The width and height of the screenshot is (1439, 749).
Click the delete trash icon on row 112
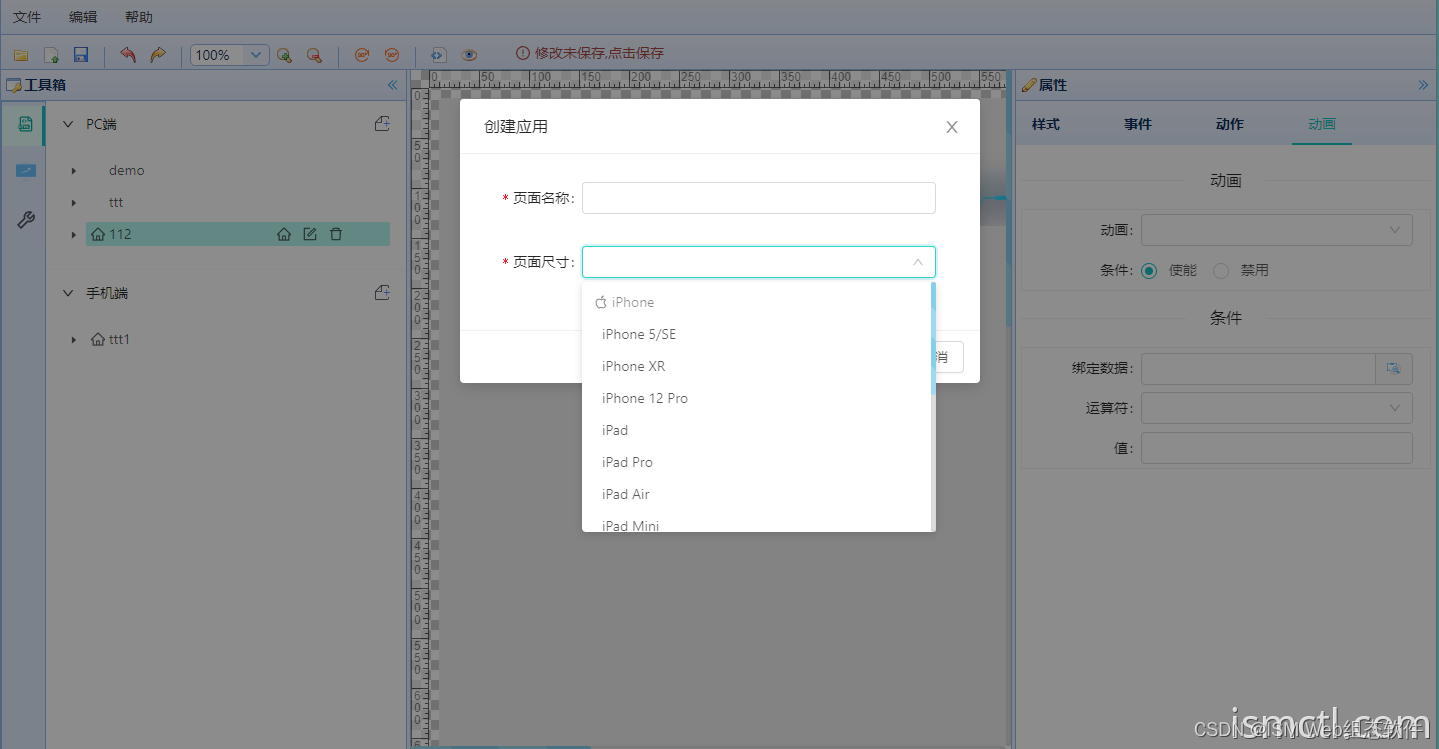(336, 234)
